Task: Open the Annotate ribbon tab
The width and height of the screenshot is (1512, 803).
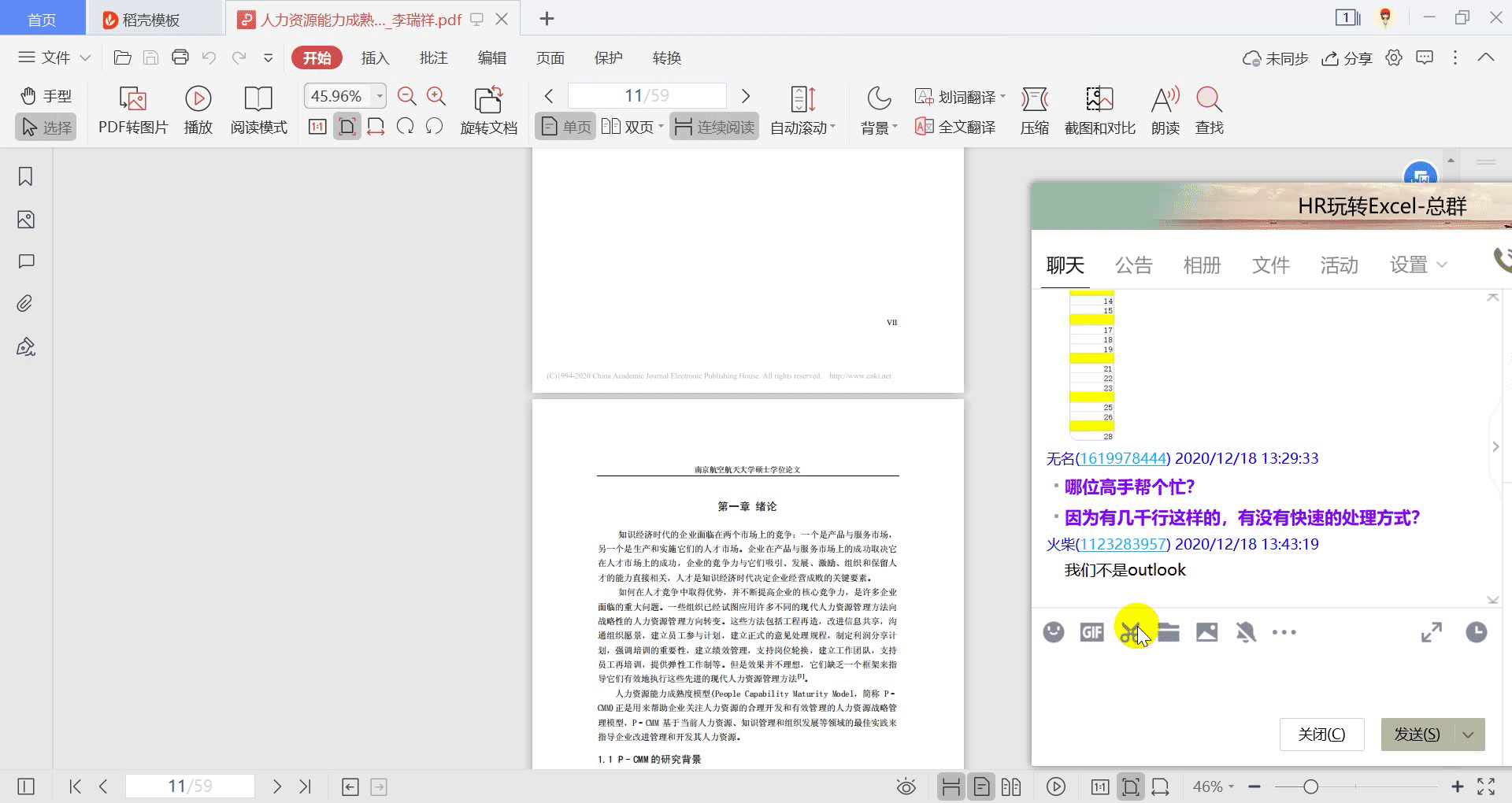Action: pos(433,58)
